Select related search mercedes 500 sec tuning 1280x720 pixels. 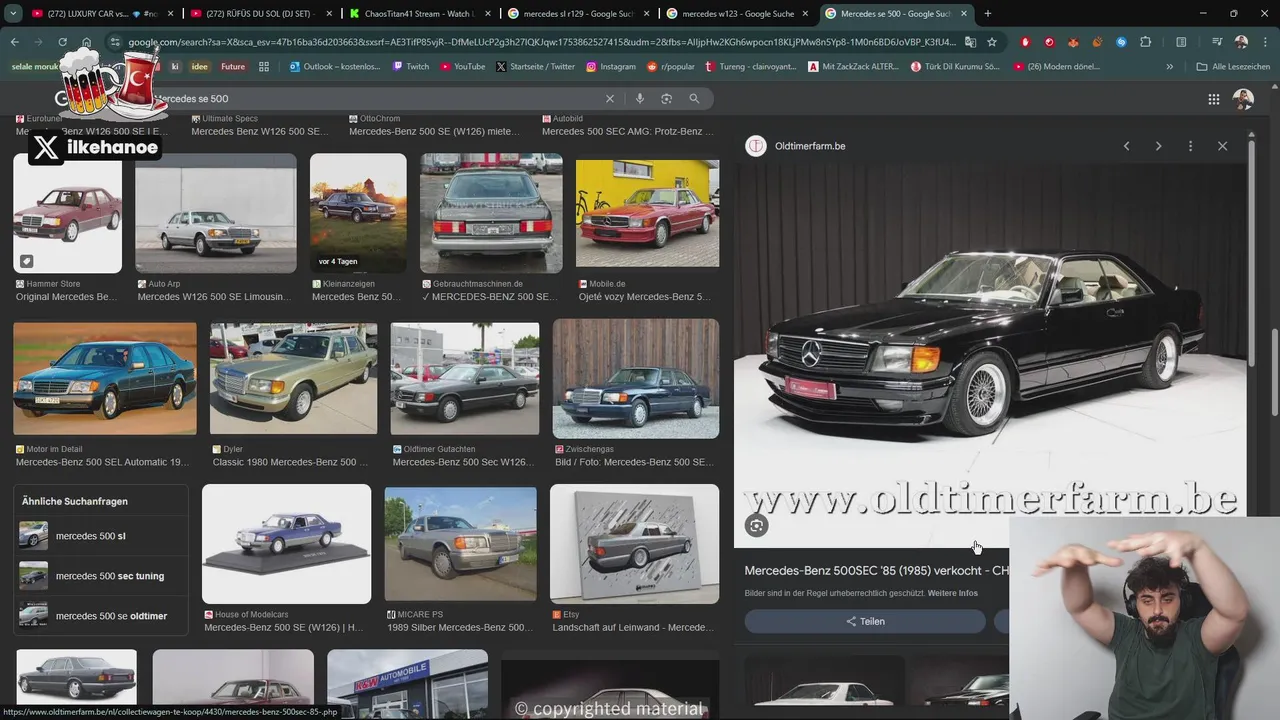tap(101, 576)
